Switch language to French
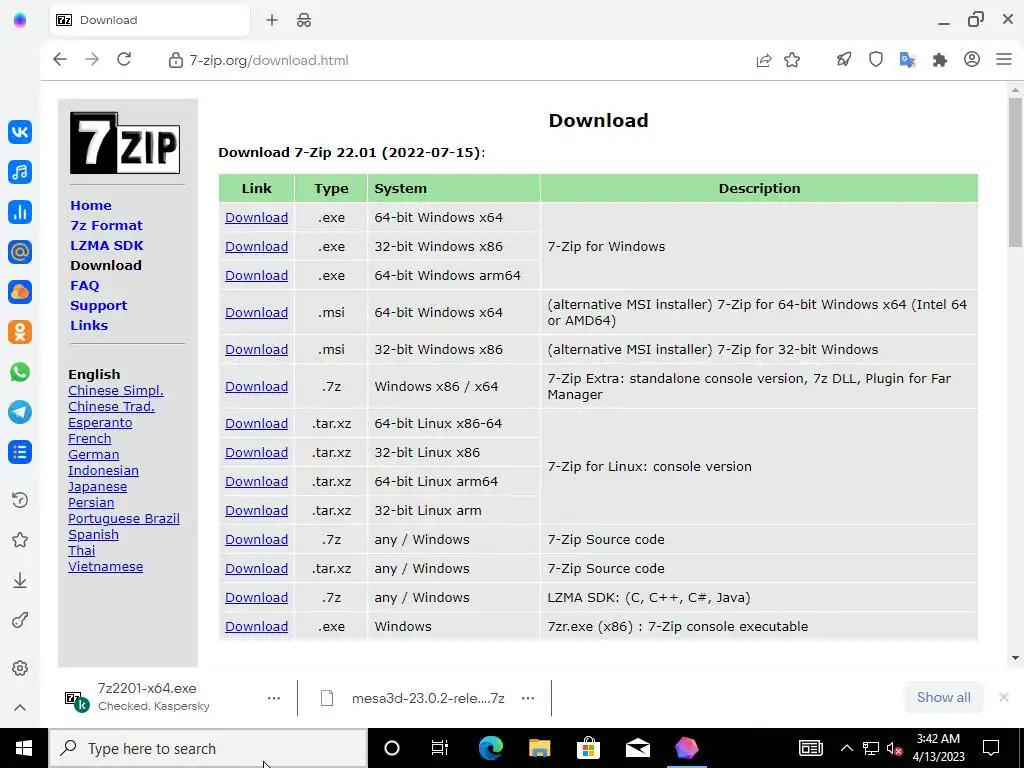 click(89, 439)
